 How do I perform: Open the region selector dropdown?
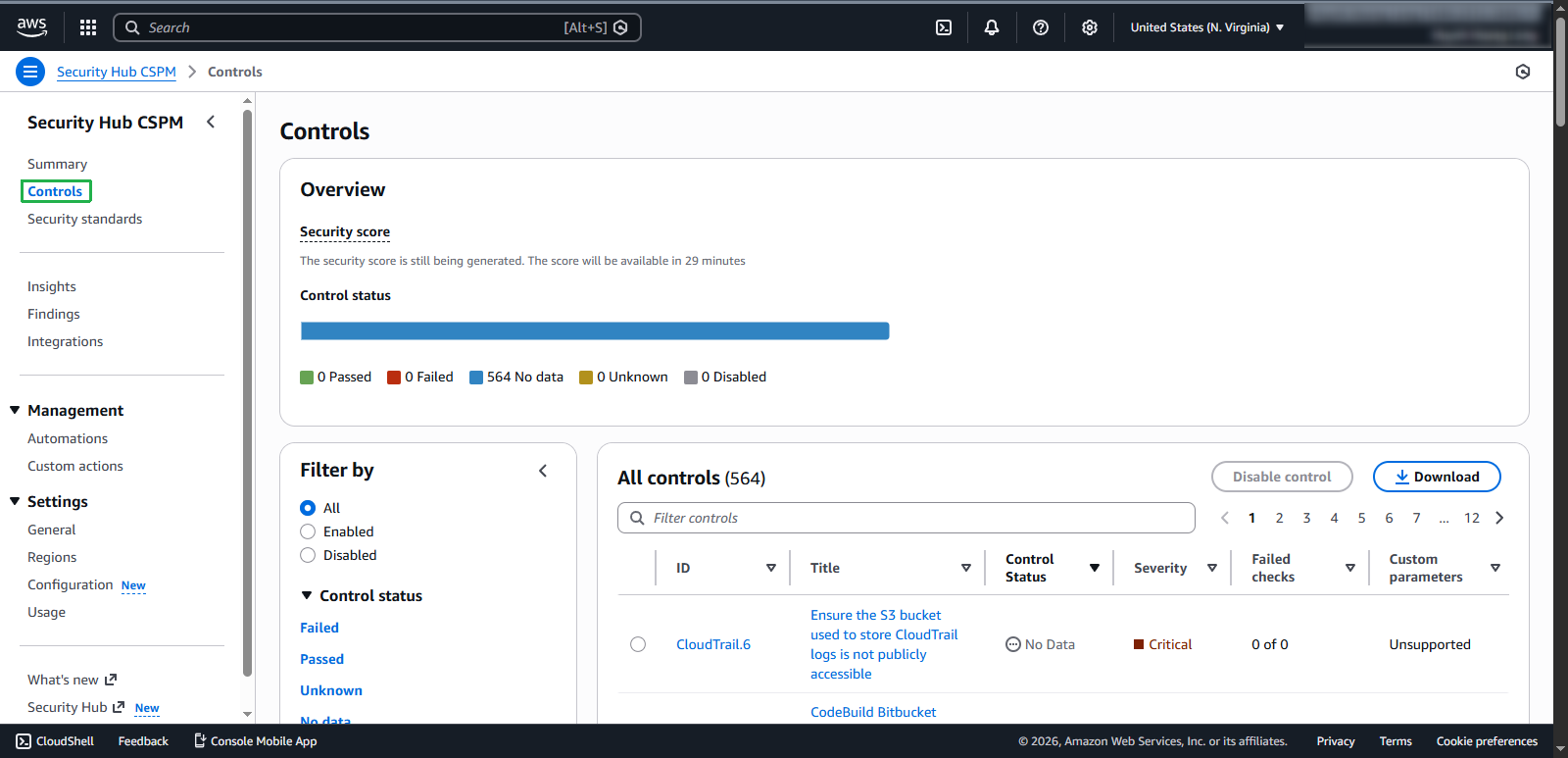pos(1206,27)
